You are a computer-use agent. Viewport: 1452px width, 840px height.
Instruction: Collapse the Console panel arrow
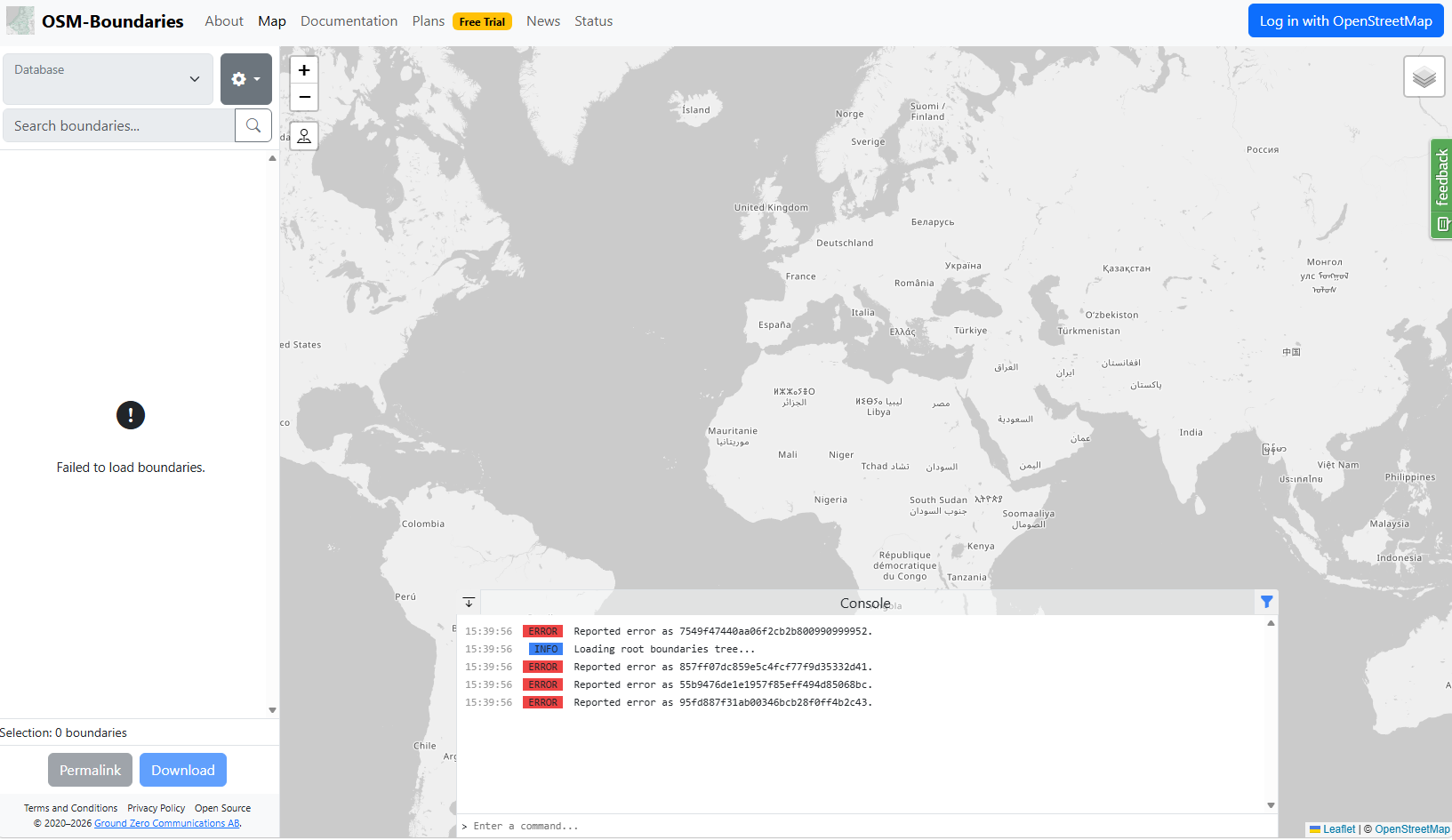tap(469, 603)
